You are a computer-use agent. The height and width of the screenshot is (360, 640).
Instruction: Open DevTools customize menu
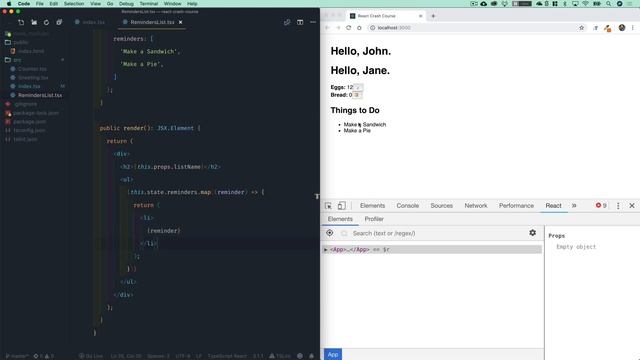click(x=618, y=206)
